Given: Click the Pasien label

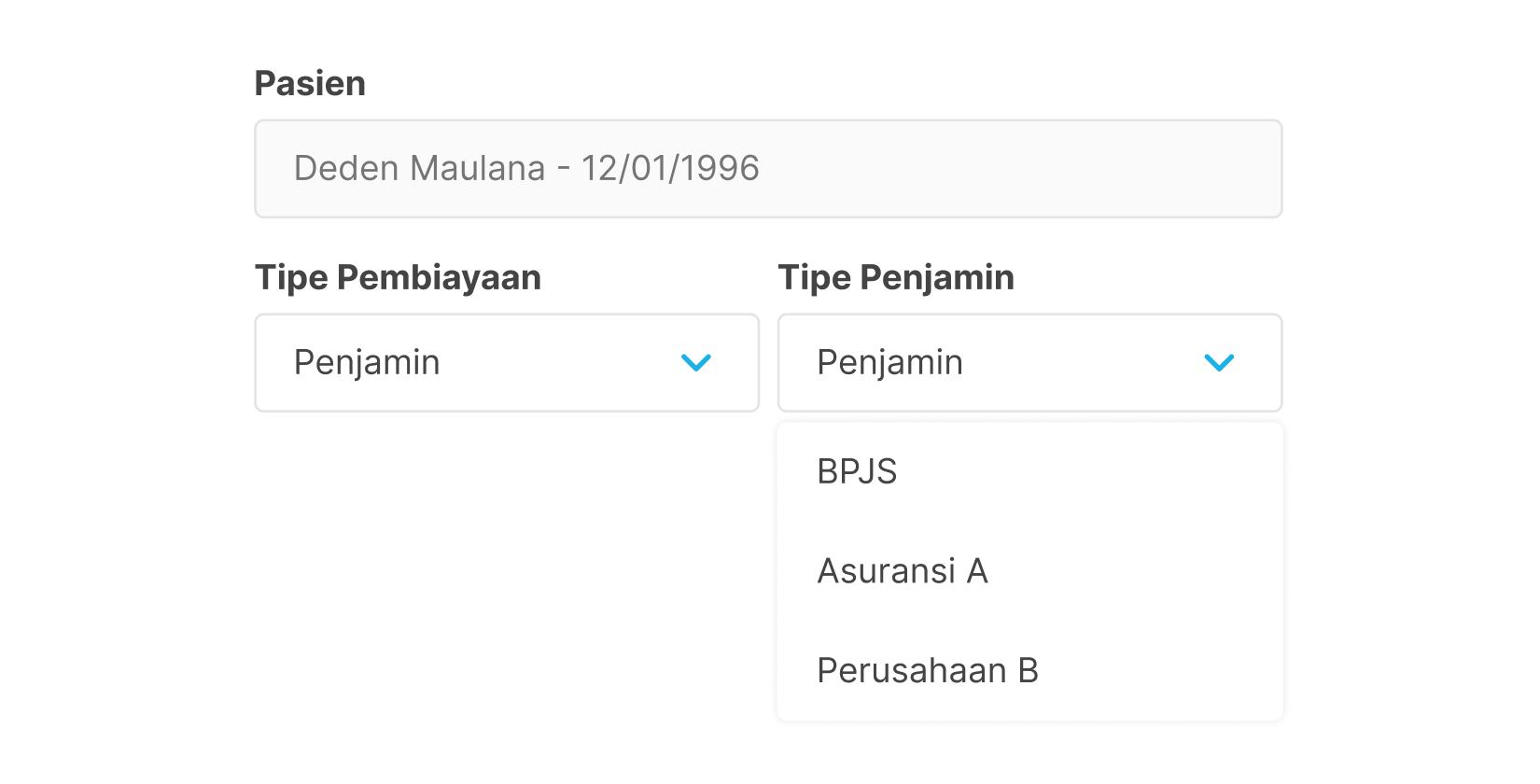Looking at the screenshot, I should [310, 83].
